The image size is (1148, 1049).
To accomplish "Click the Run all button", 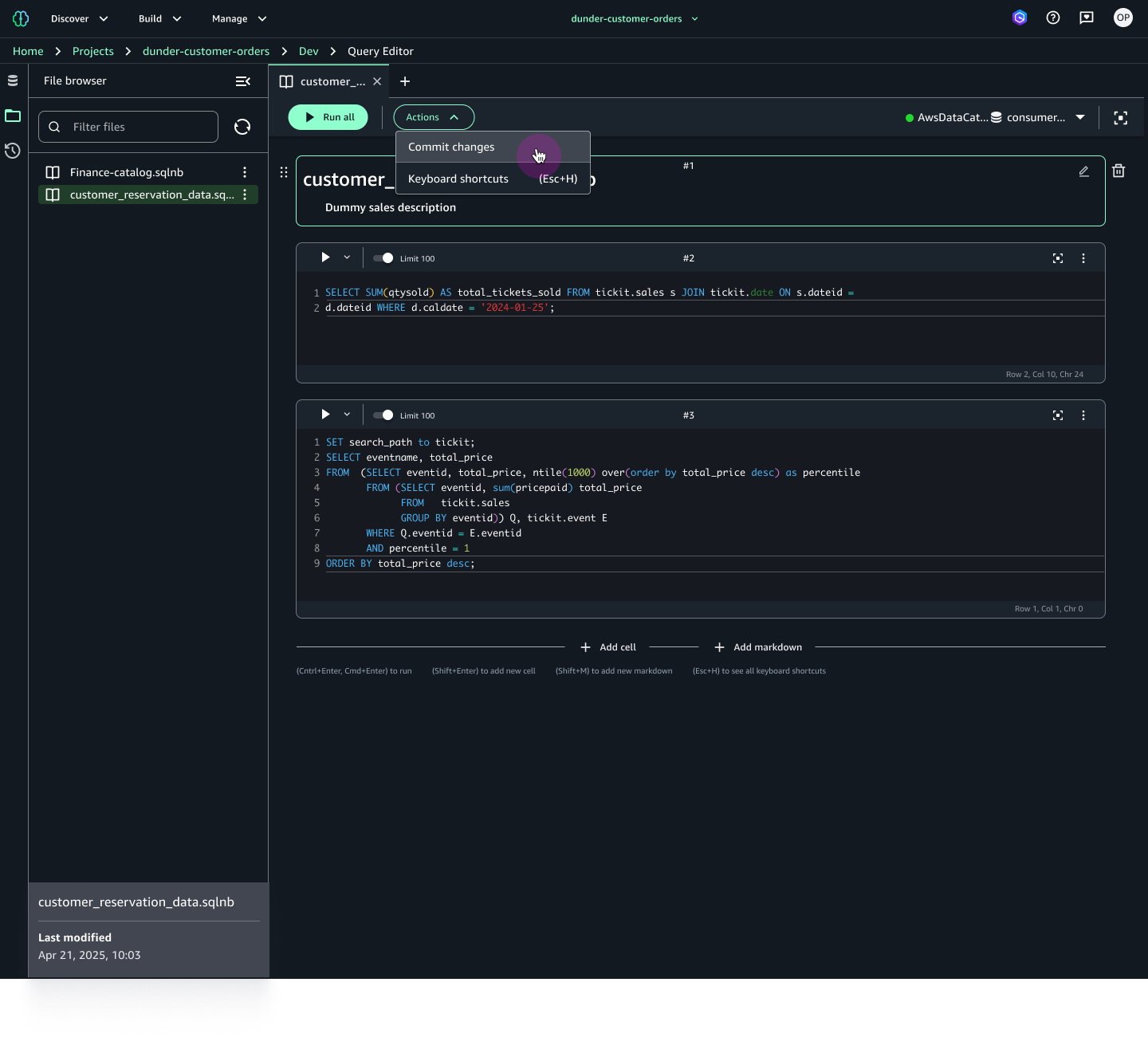I will pos(328,116).
